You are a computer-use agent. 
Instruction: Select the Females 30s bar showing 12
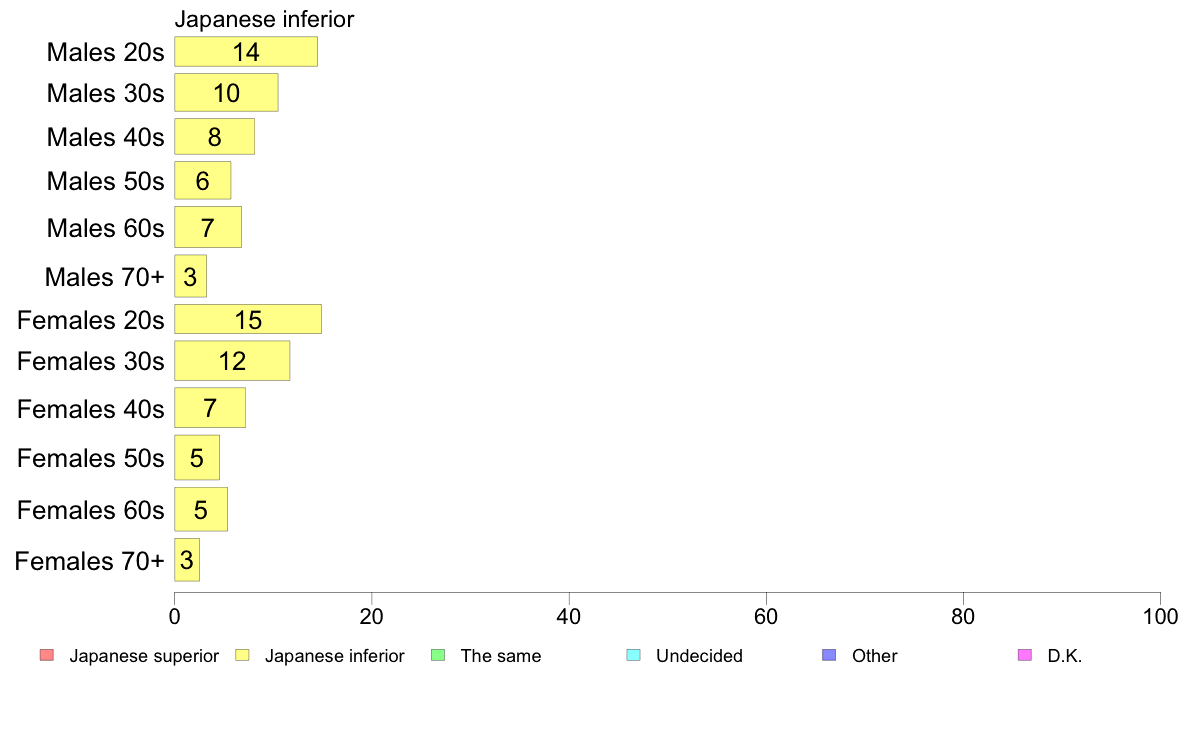[232, 361]
